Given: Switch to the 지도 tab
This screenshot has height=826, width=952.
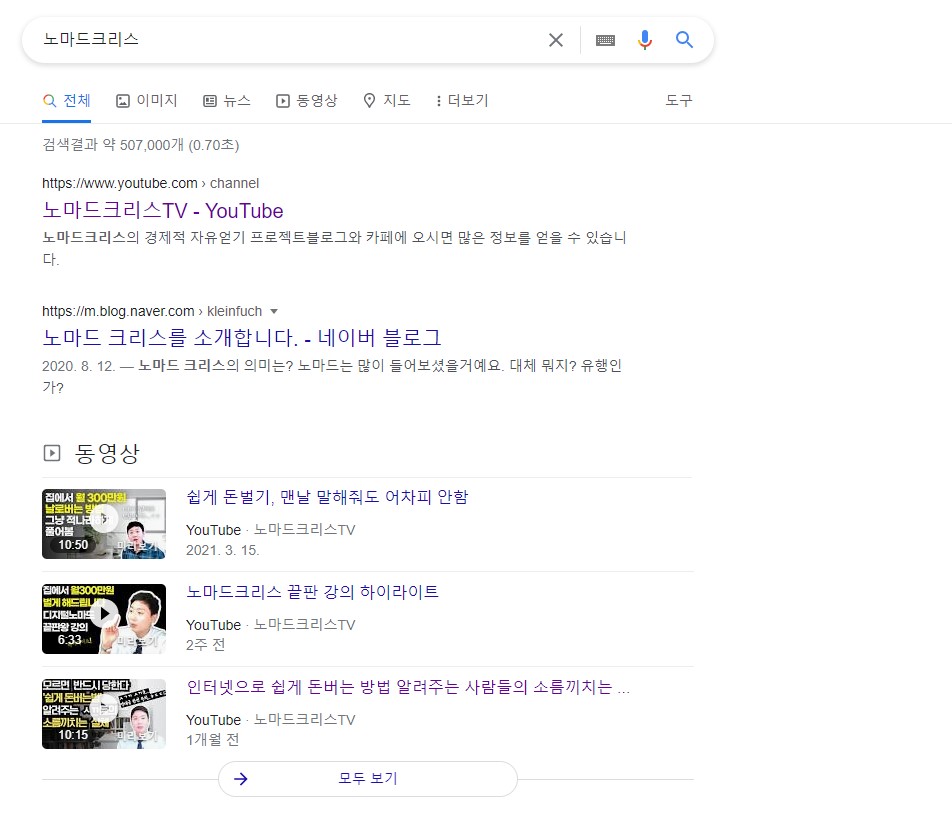Looking at the screenshot, I should [387, 101].
